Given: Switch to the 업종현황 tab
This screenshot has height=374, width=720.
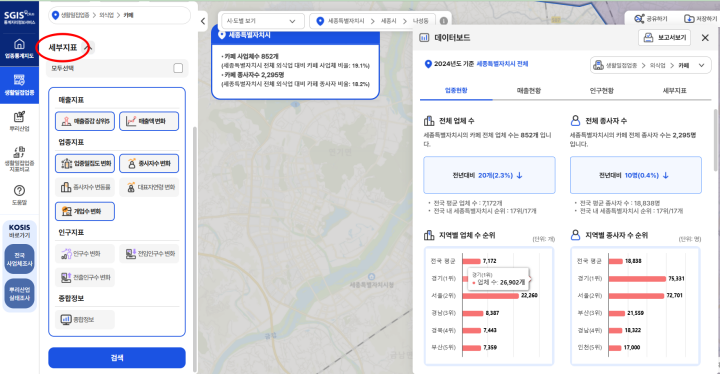Looking at the screenshot, I should (456, 91).
